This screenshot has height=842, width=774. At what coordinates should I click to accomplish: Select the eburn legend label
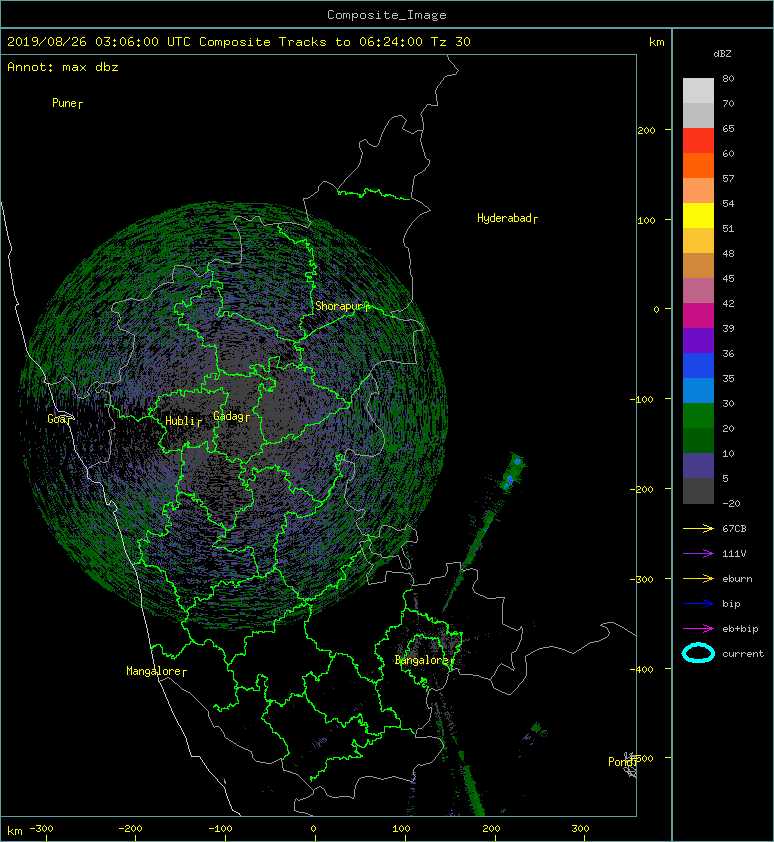(737, 579)
